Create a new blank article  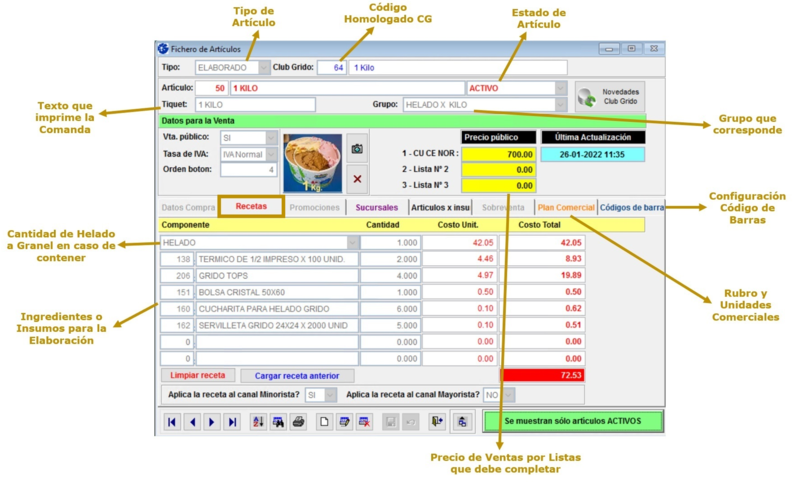[x=324, y=422]
